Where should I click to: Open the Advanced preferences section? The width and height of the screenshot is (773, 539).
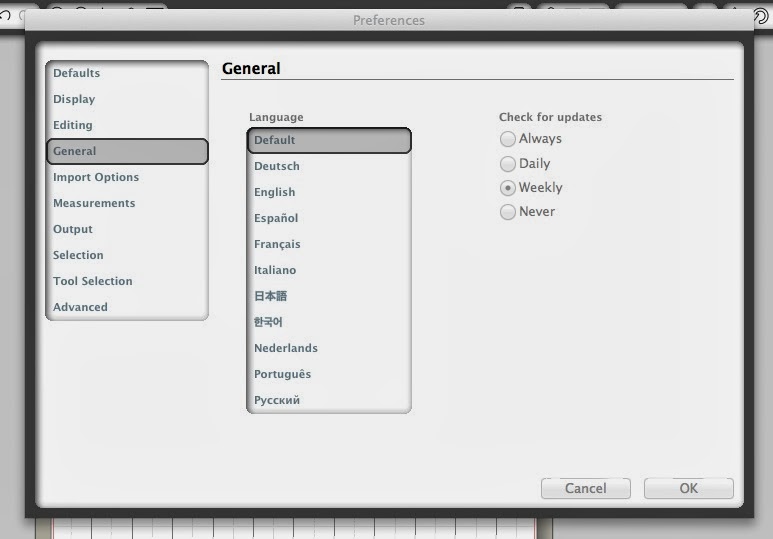click(127, 307)
